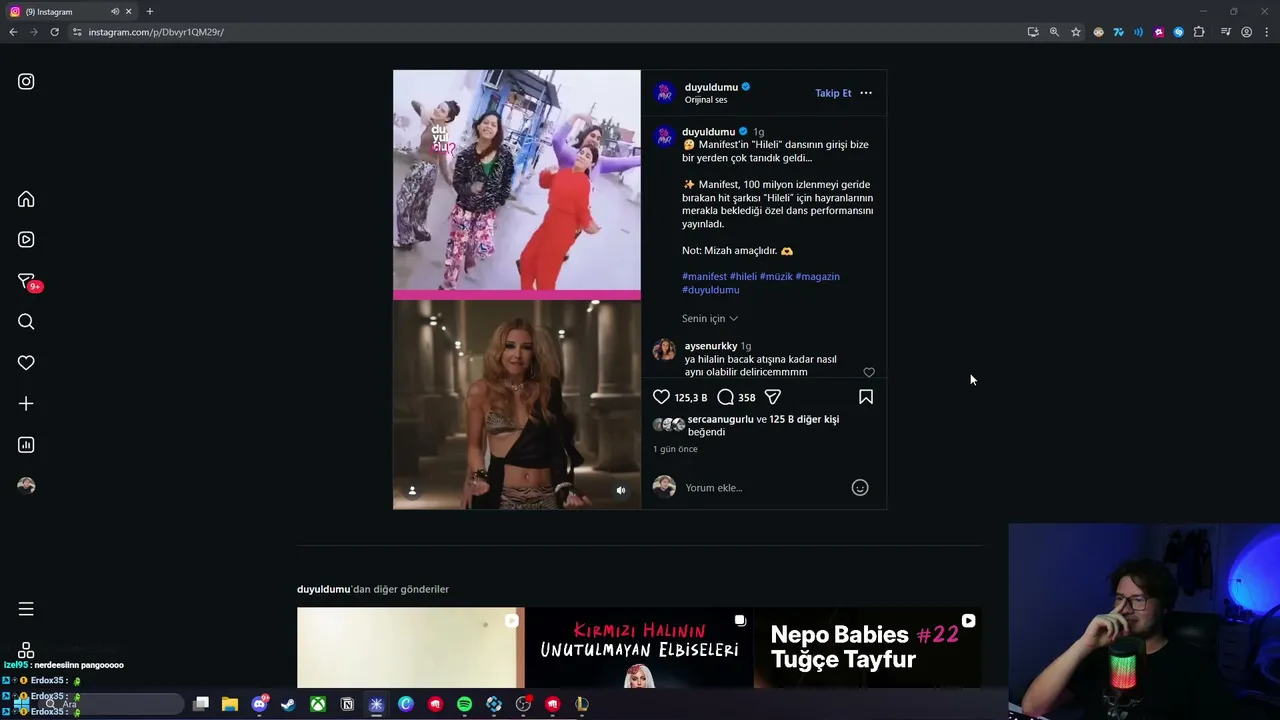Go back in browser
This screenshot has height=720, width=1280.
coord(13,32)
